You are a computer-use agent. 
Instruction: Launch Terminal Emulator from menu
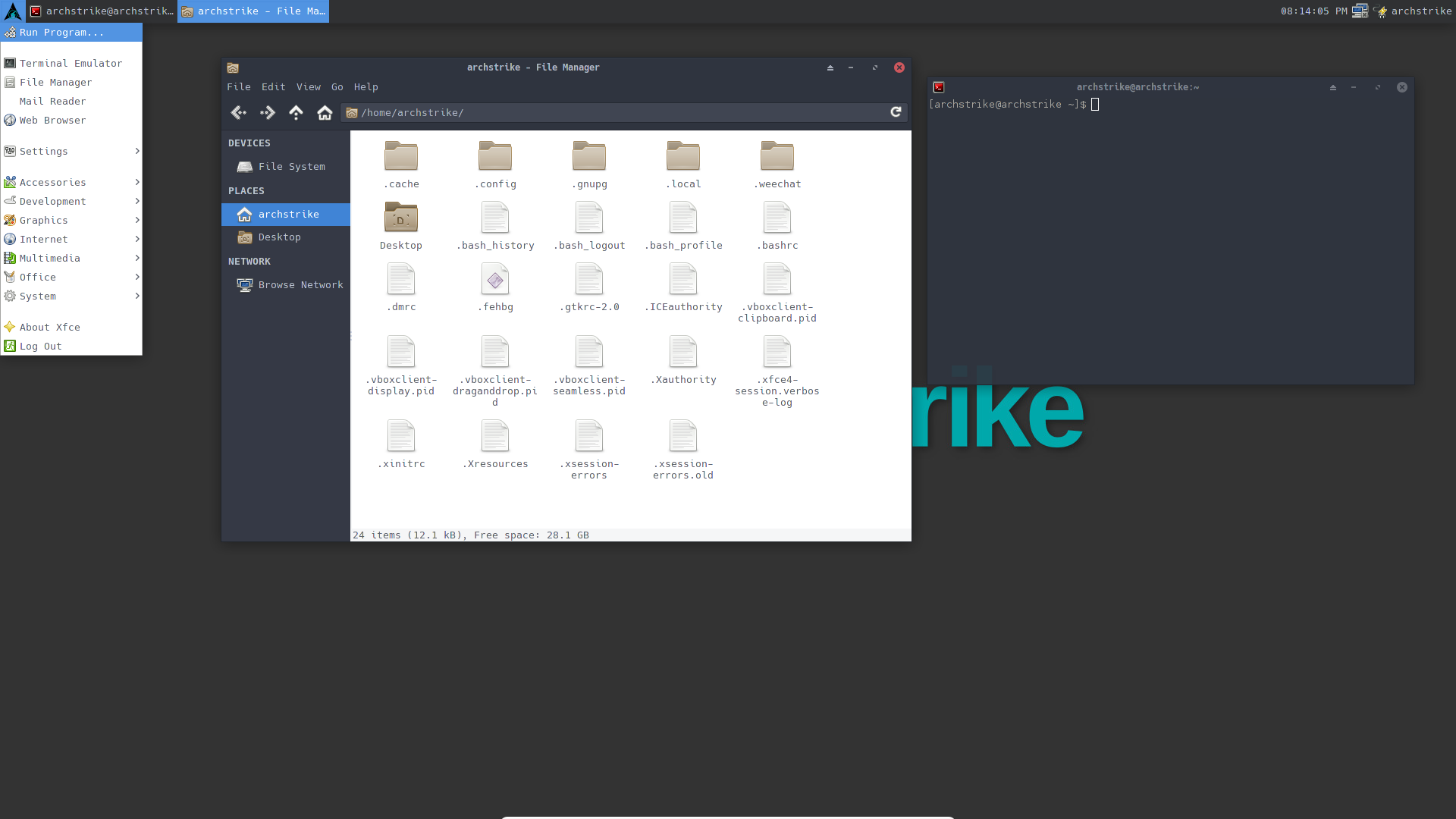[x=71, y=64]
